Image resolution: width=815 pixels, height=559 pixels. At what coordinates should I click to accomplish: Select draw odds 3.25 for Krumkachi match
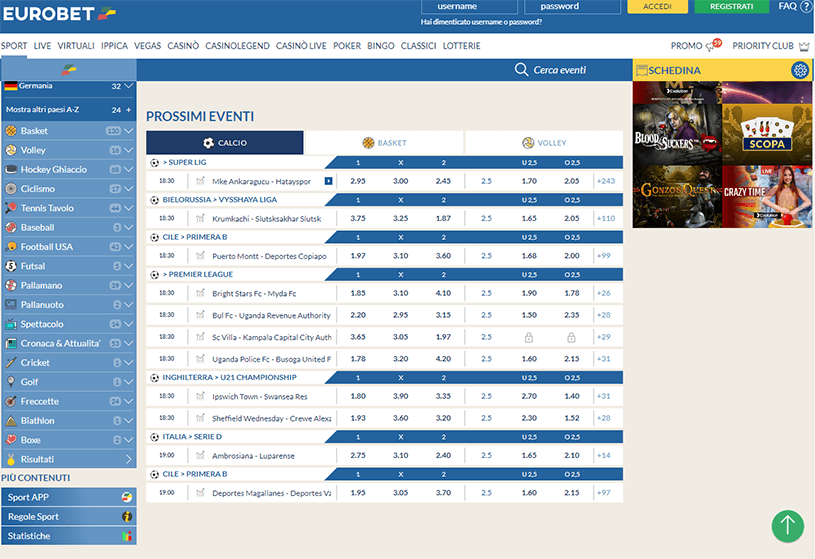(x=400, y=218)
